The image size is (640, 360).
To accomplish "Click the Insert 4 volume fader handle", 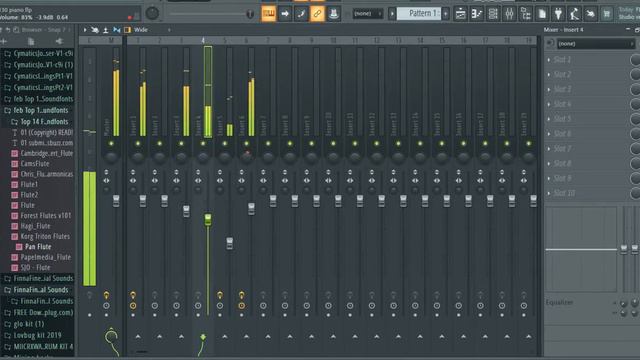I will tap(208, 219).
